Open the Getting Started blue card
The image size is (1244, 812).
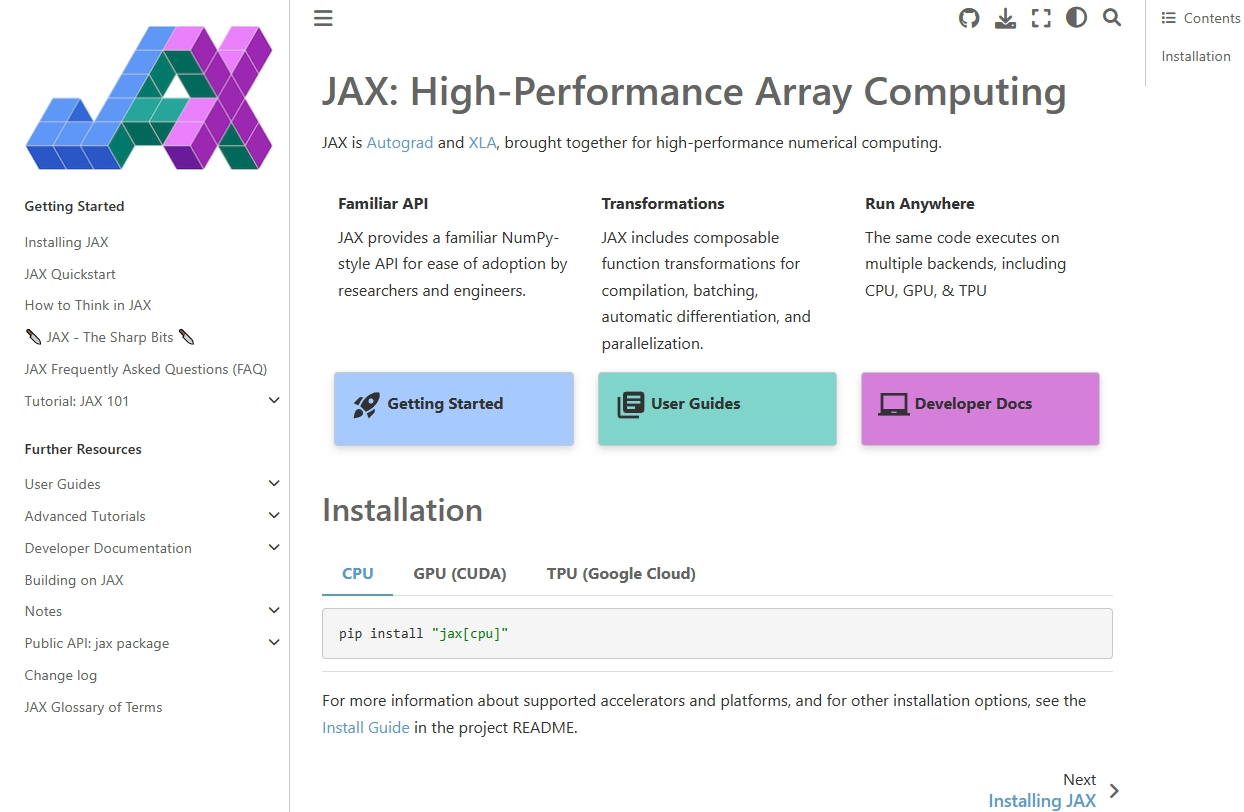tap(454, 409)
